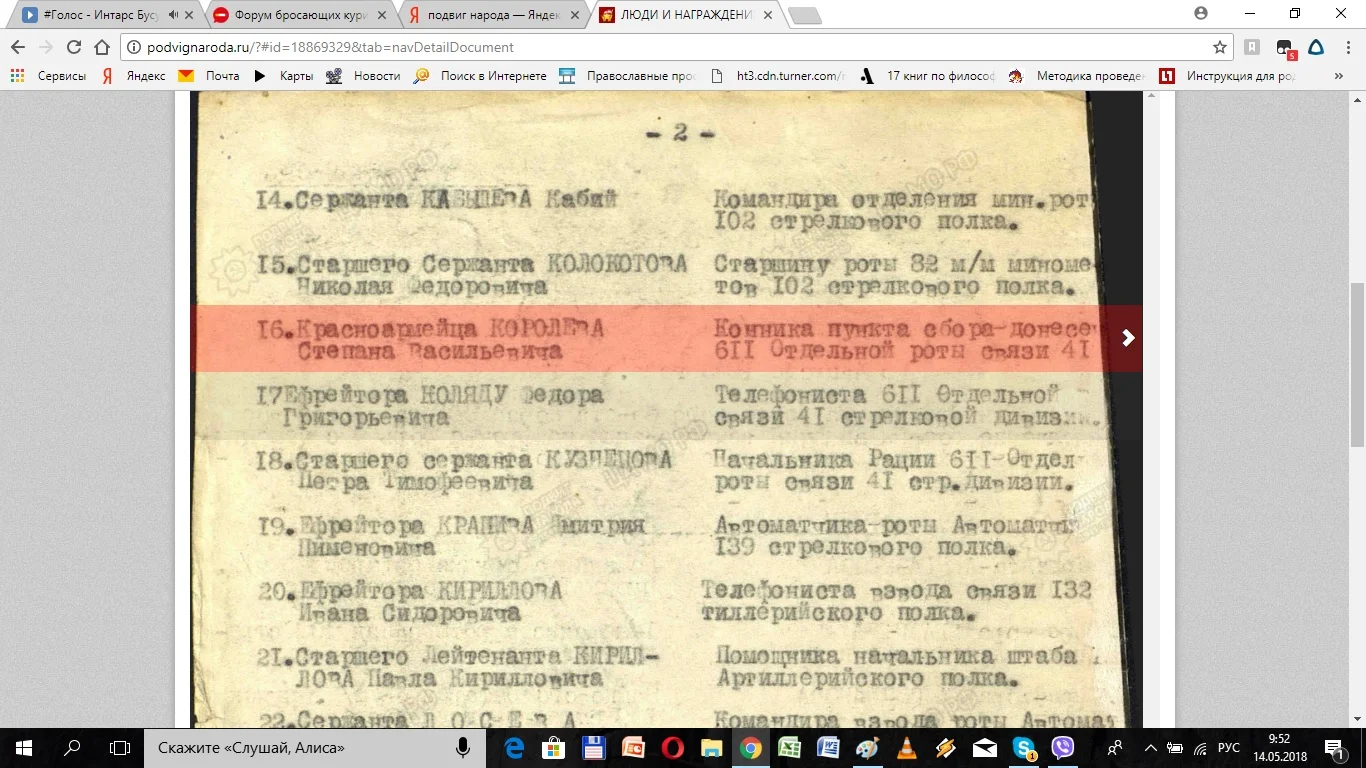This screenshot has width=1366, height=768.
Task: Launch PowerPoint from taskbar
Action: click(632, 748)
